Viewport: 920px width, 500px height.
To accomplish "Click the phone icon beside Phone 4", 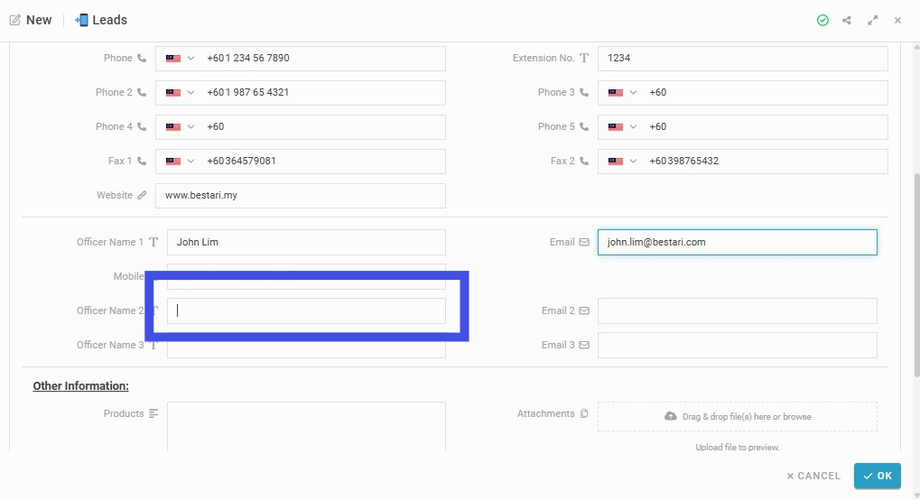I will coord(141,127).
